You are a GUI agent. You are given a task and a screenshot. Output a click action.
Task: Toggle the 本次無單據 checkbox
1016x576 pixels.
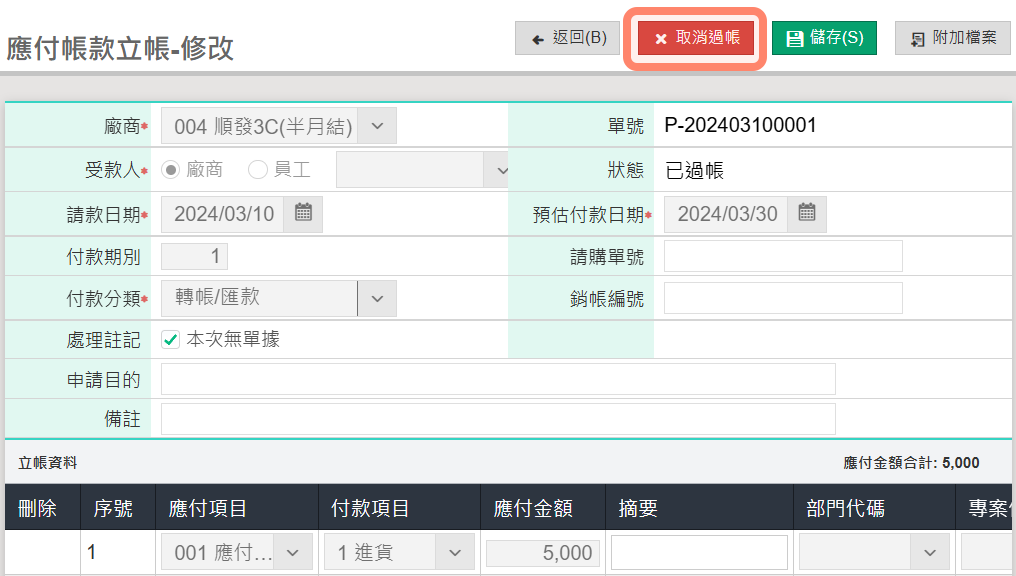(171, 339)
